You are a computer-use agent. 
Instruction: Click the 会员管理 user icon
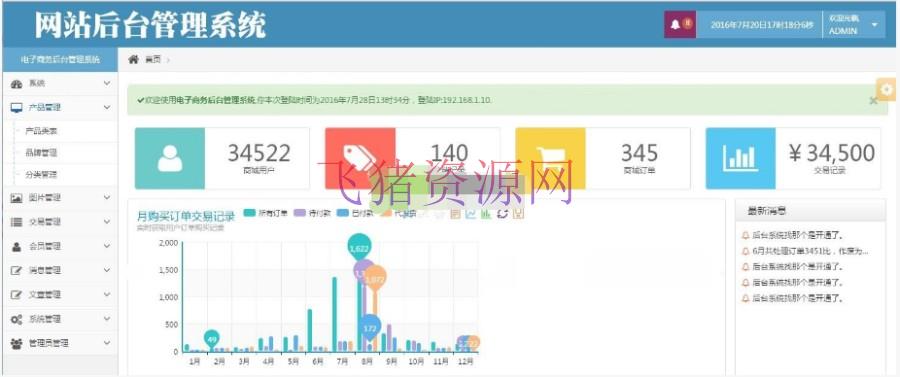pyautogui.click(x=17, y=246)
